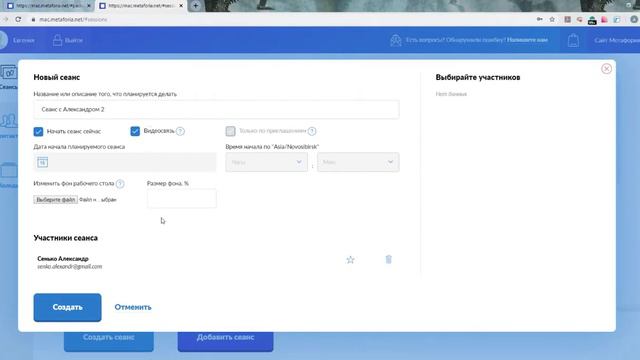Click the Сеансы sidebar icon
Screen dimensions: 640x360
pos(9,73)
